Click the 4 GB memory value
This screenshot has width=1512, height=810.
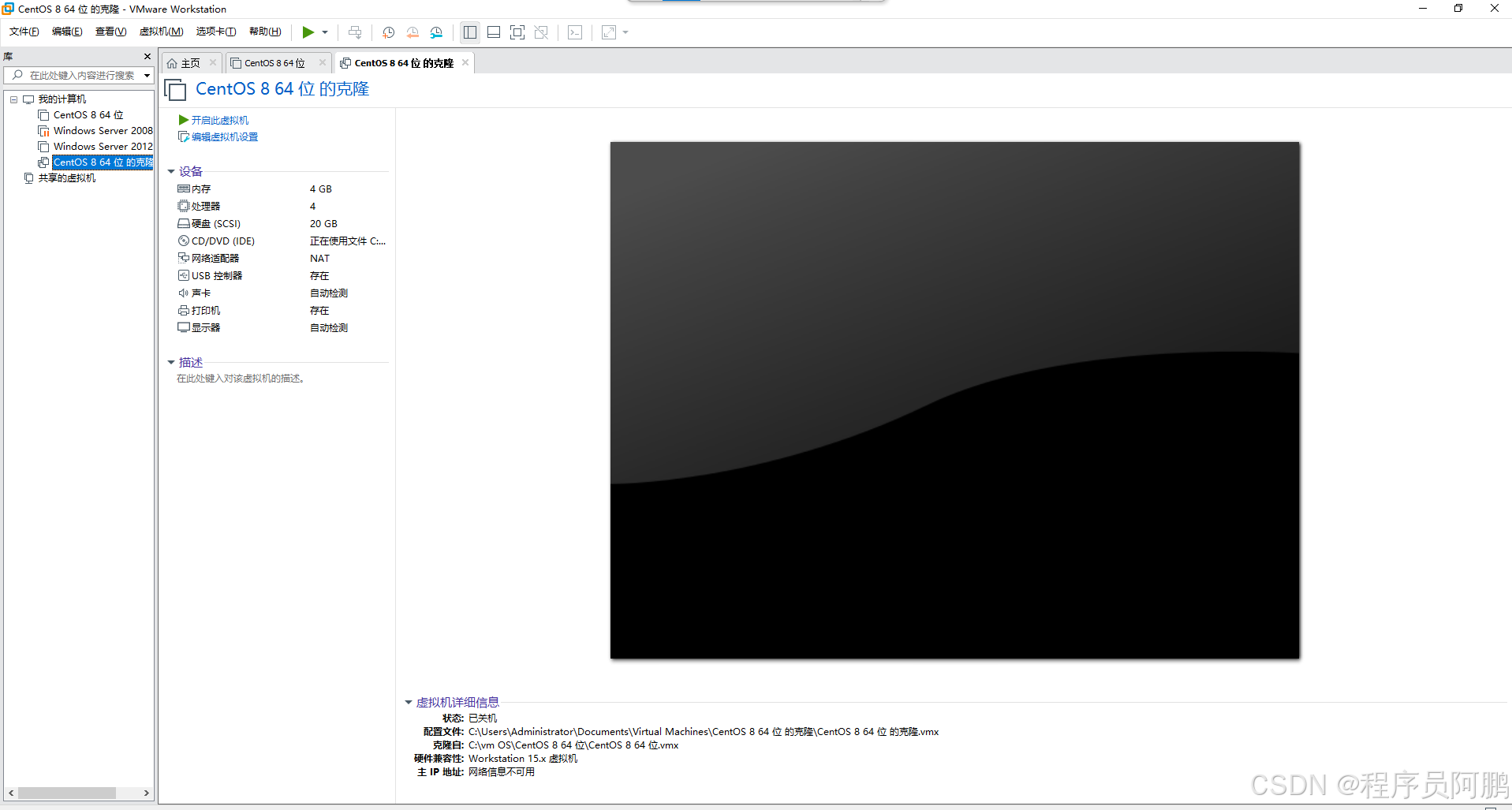320,189
